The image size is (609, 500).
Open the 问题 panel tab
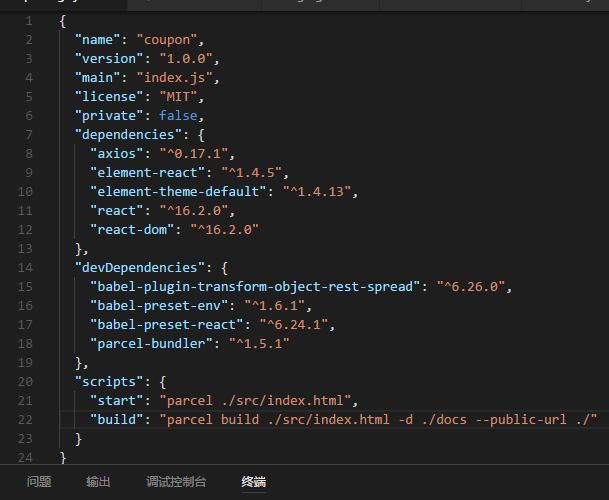pyautogui.click(x=39, y=482)
